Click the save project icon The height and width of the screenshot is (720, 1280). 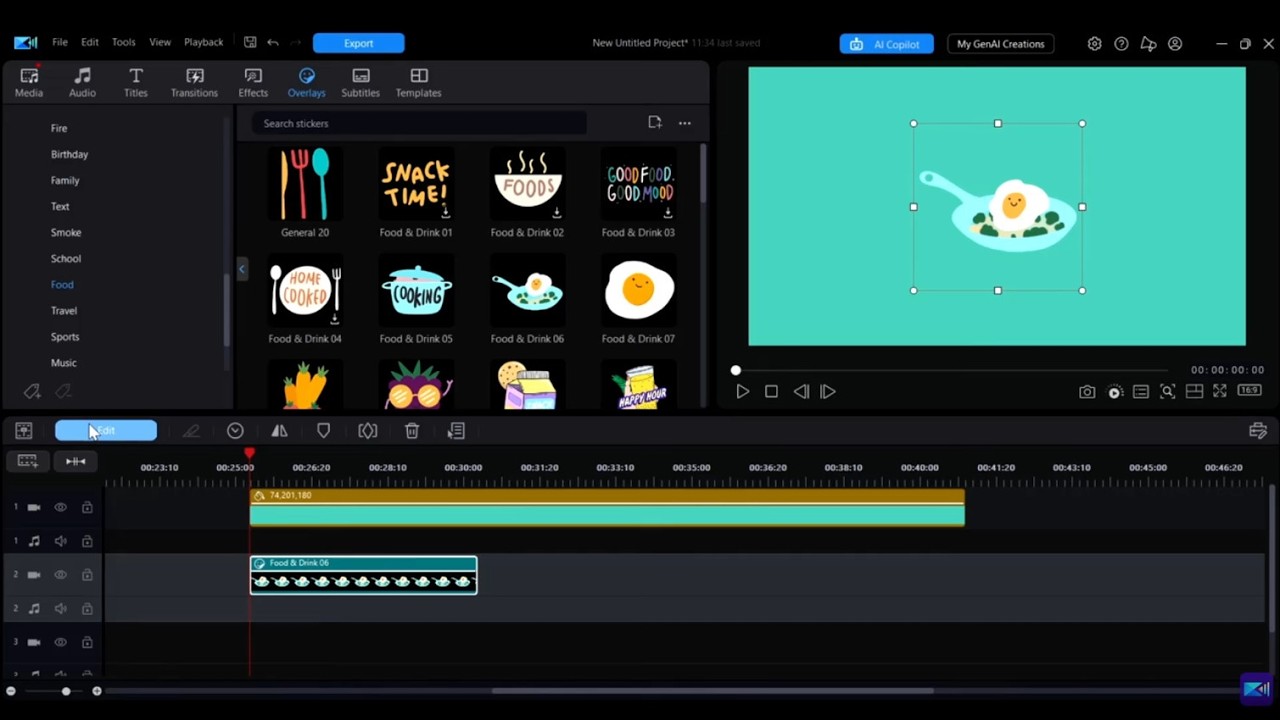pyautogui.click(x=250, y=43)
